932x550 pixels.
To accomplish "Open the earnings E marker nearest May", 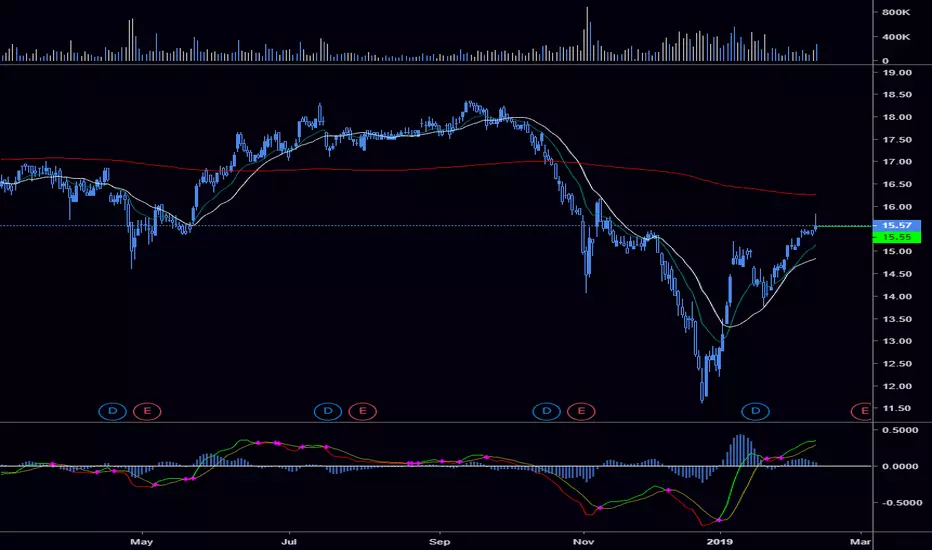I will coord(147,411).
